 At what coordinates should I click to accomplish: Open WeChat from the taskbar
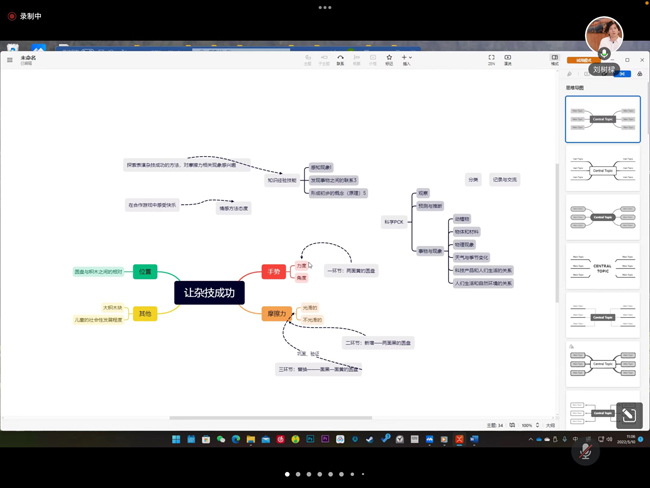pyautogui.click(x=221, y=439)
